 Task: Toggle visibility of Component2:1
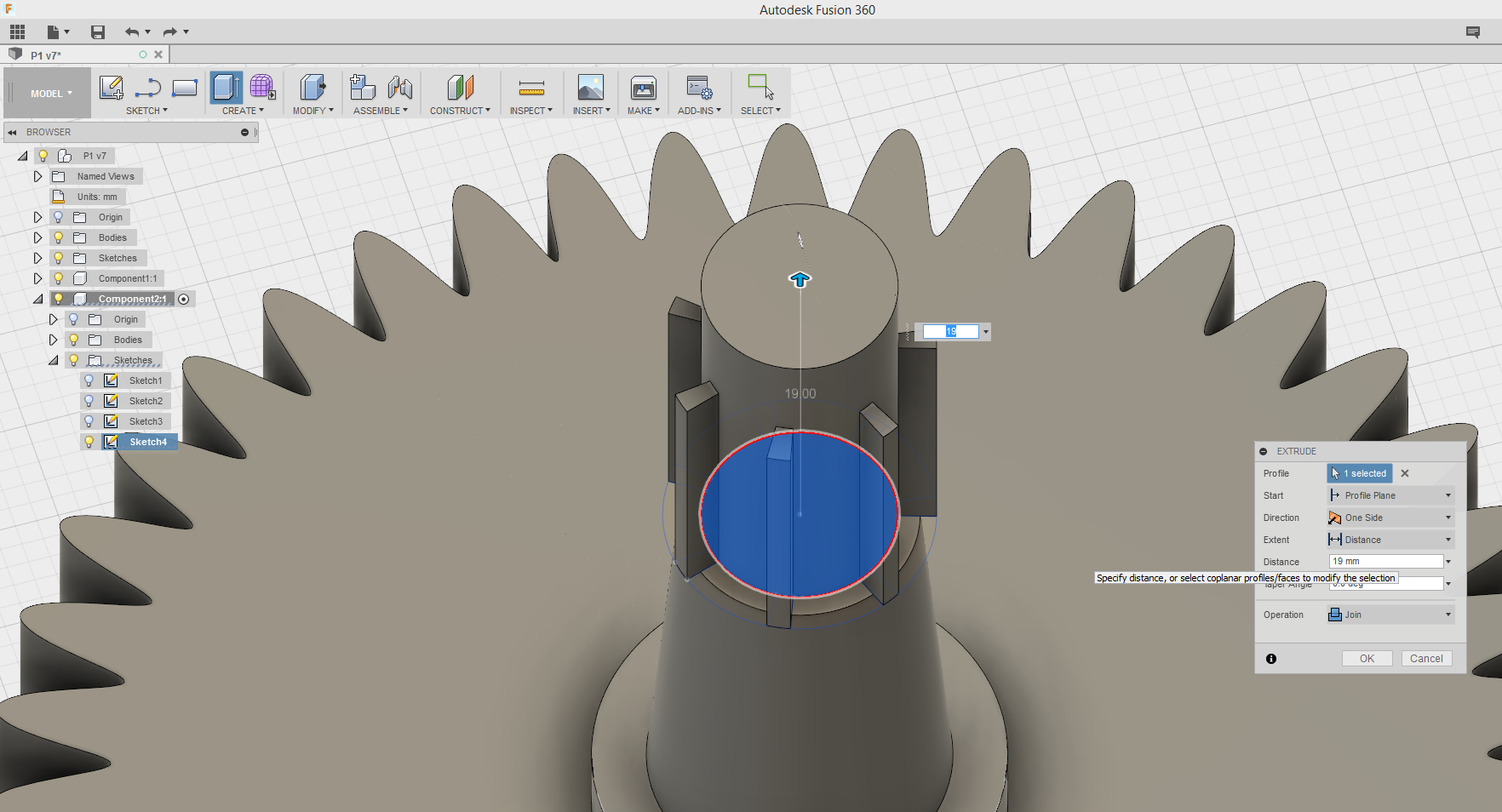(x=59, y=299)
